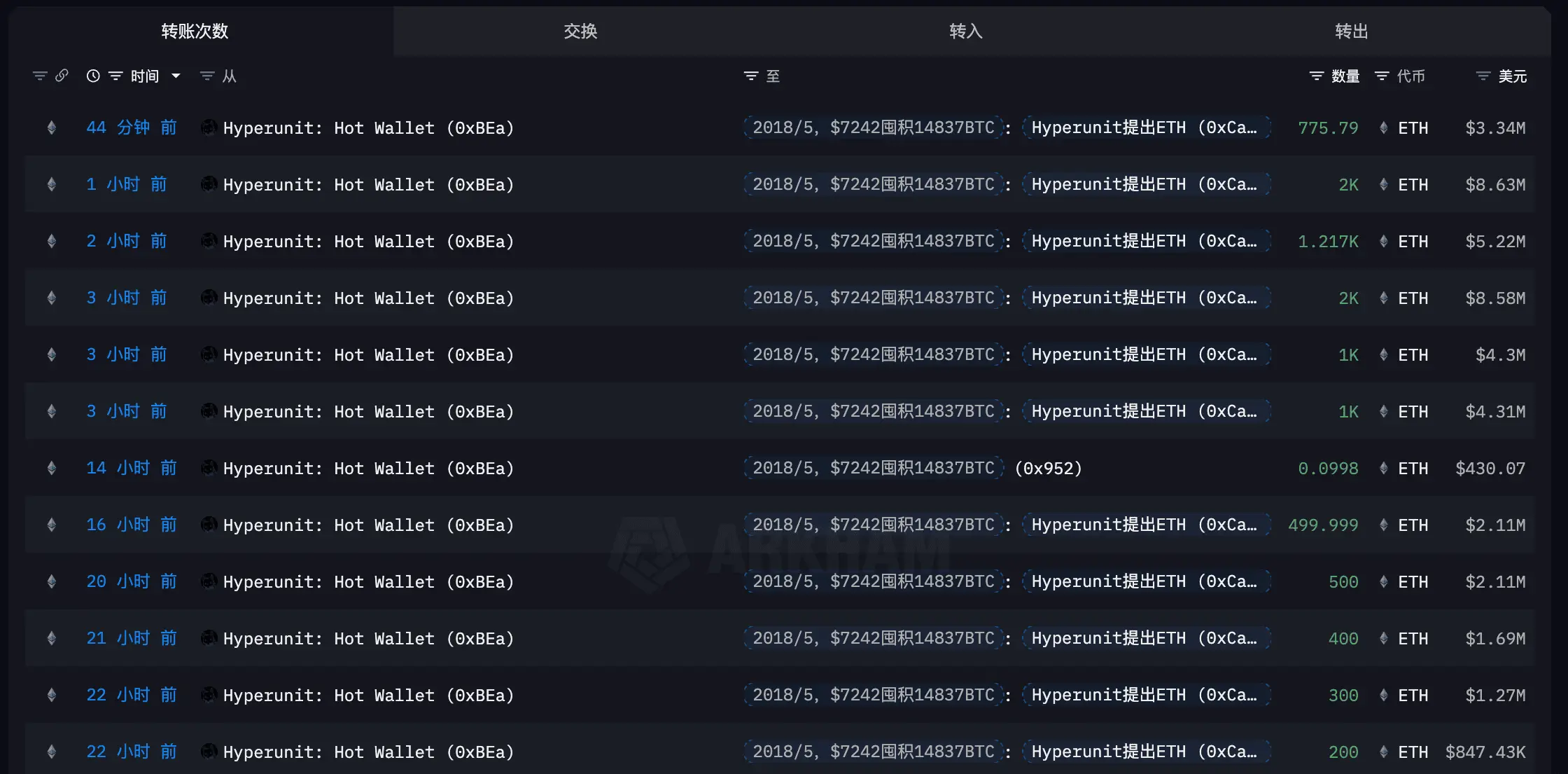Click the 400 amount value
Screen dimensions: 1568x774
(x=1343, y=639)
